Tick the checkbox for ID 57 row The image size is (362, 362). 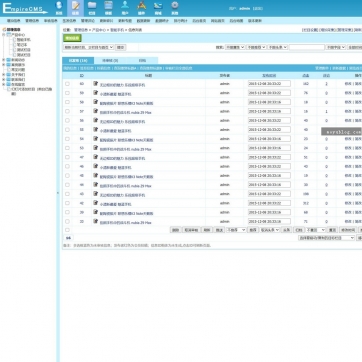coord(67,111)
